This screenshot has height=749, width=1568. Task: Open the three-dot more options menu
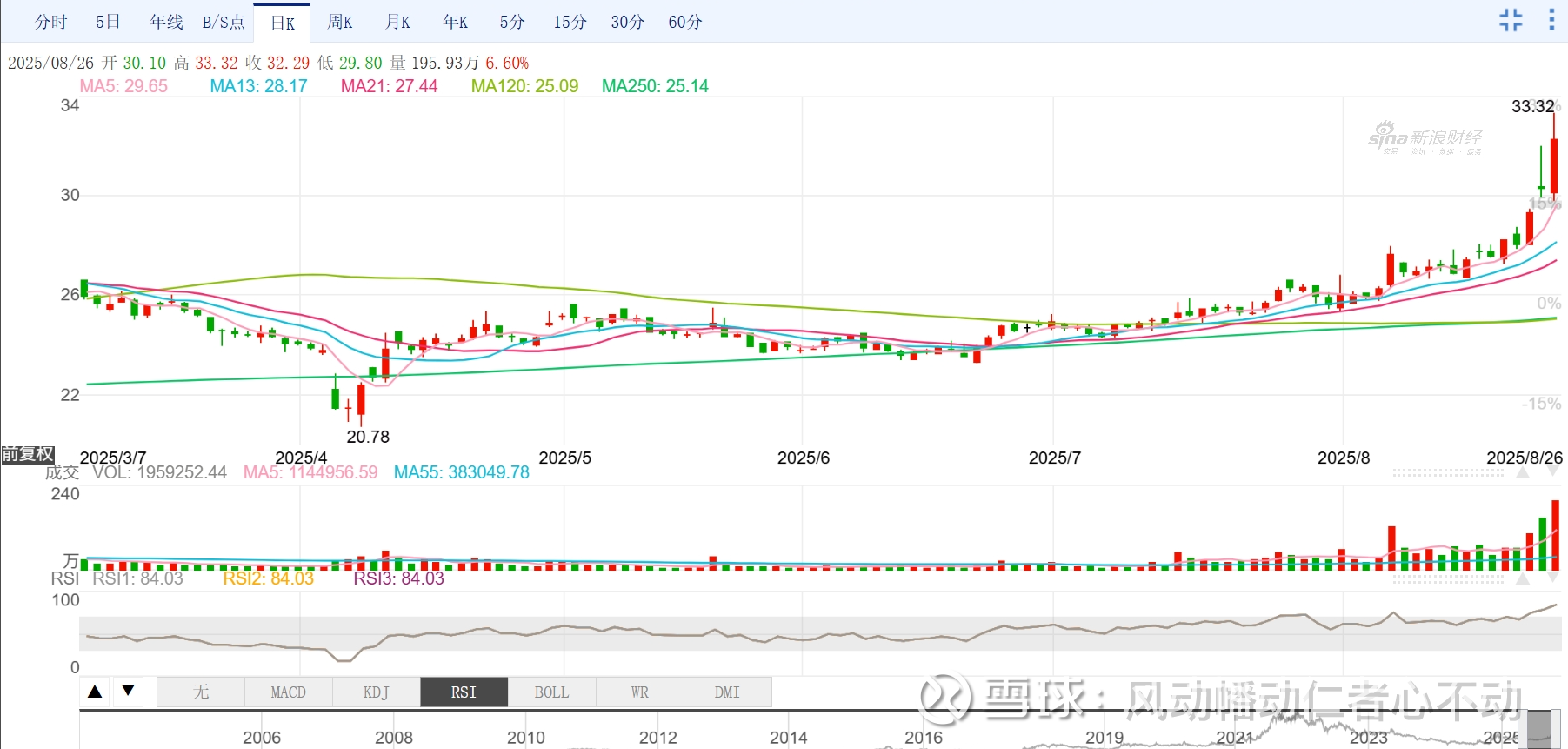[x=1551, y=20]
